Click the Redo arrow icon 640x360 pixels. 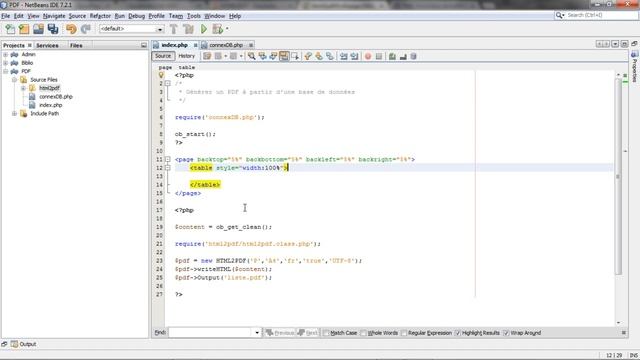tap(86, 29)
